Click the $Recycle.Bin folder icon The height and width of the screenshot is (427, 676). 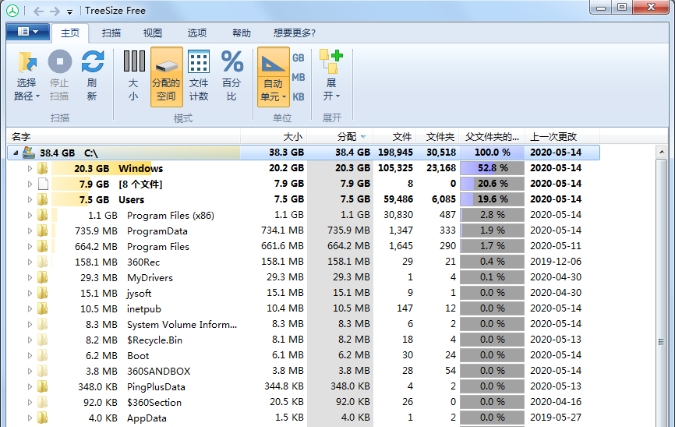tap(42, 340)
